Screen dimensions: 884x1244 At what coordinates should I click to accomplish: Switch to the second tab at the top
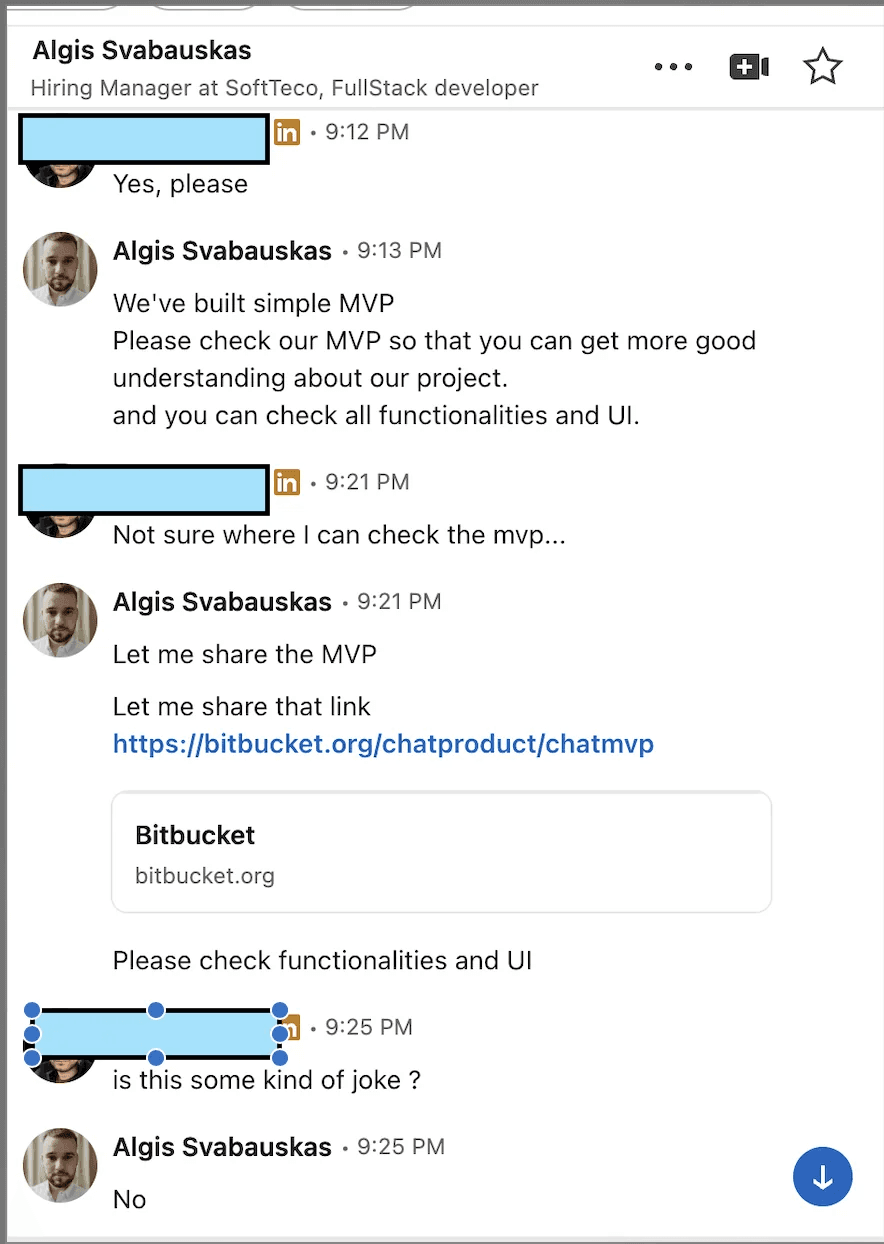[200, 6]
